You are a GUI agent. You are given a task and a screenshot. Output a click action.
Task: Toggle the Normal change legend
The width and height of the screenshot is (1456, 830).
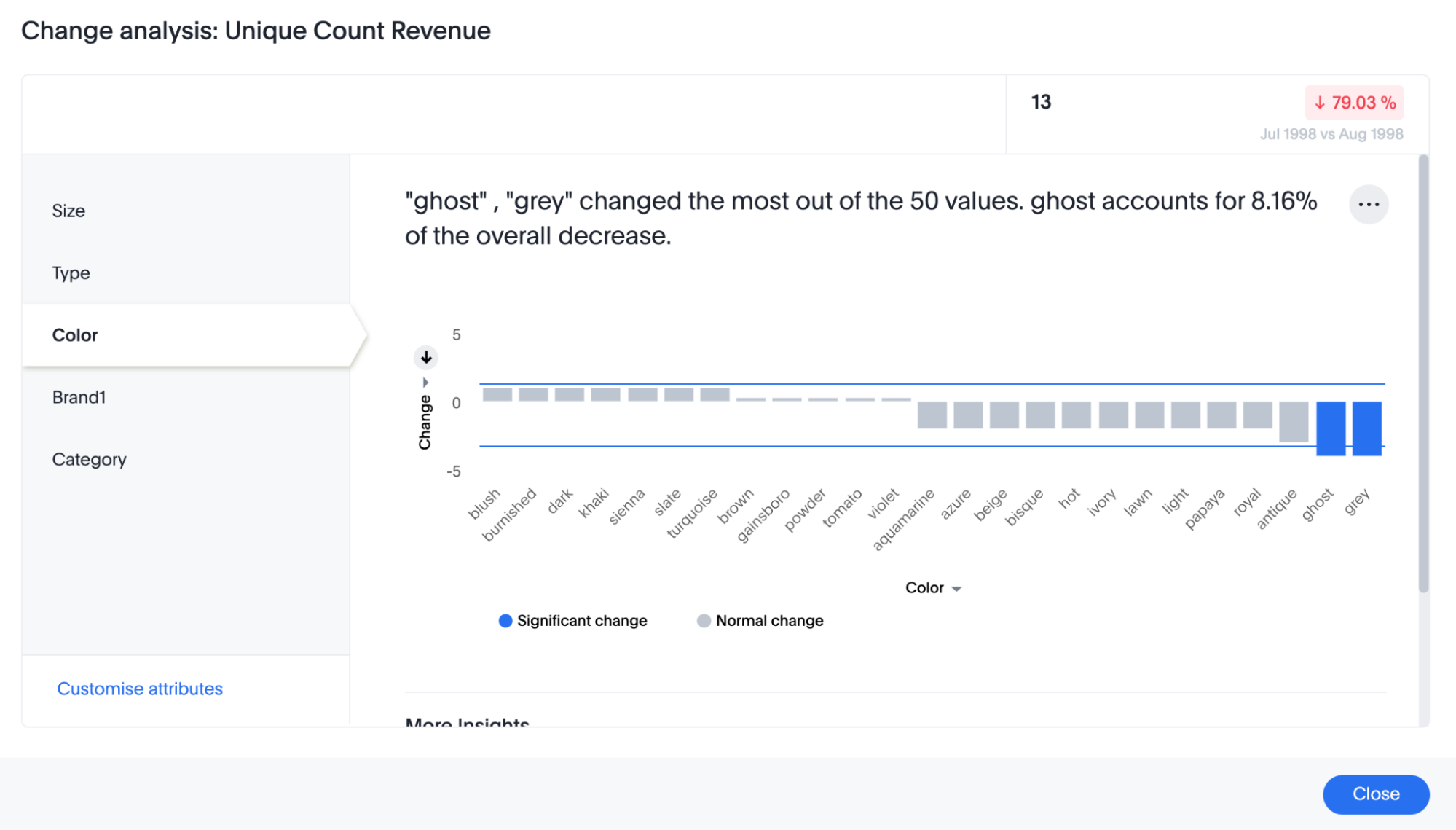(x=703, y=620)
